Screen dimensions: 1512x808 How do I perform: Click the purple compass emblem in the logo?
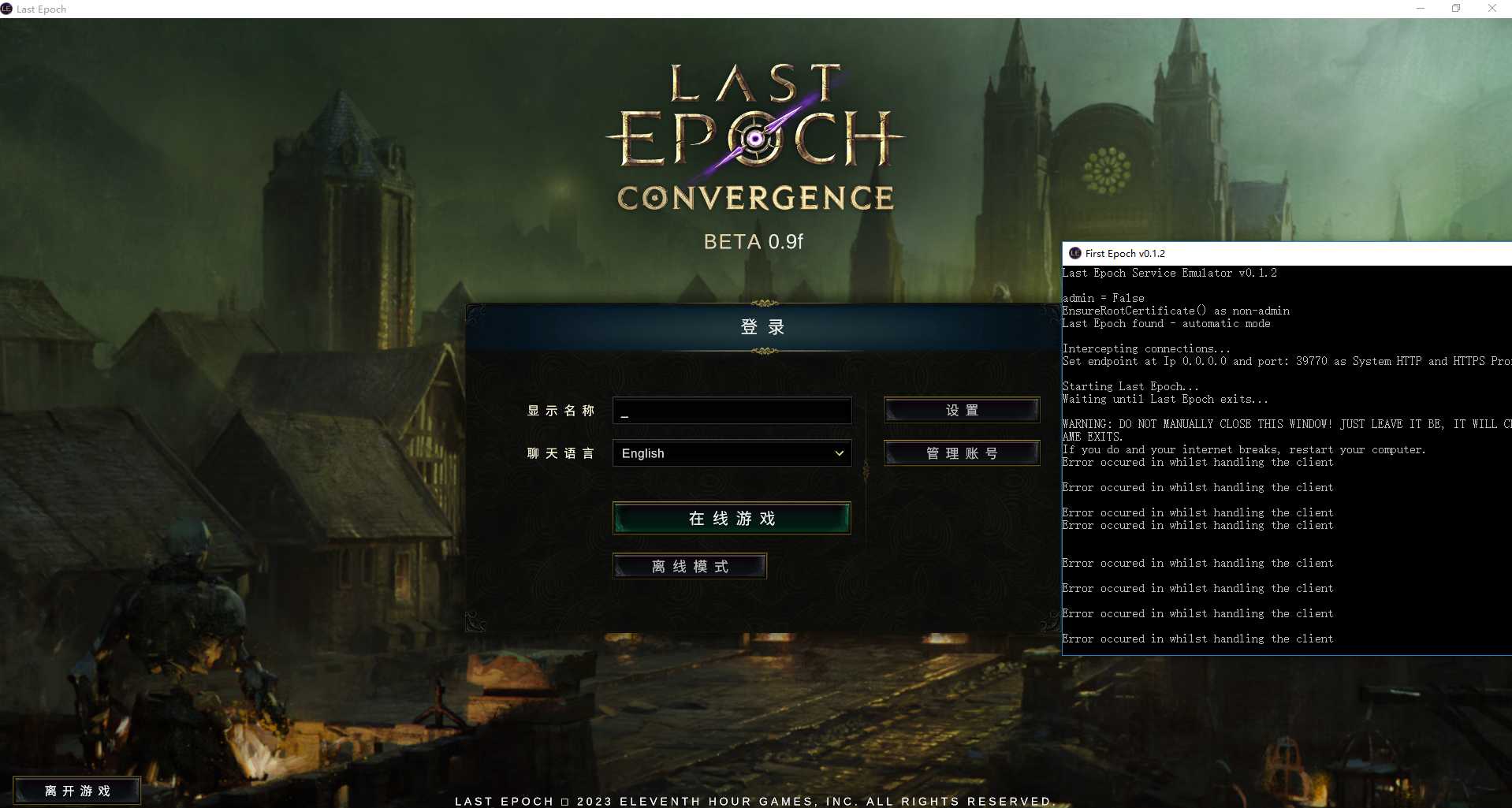pos(755,140)
